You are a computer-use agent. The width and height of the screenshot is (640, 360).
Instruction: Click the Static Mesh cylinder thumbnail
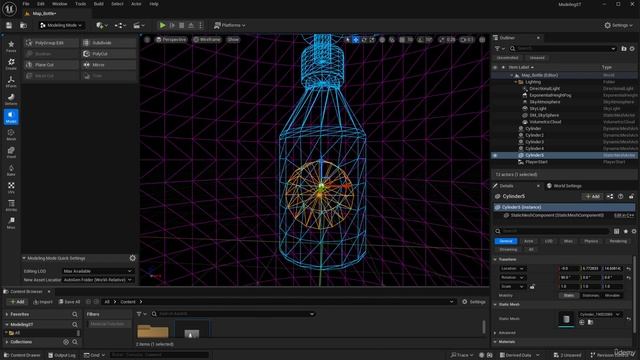click(x=567, y=319)
